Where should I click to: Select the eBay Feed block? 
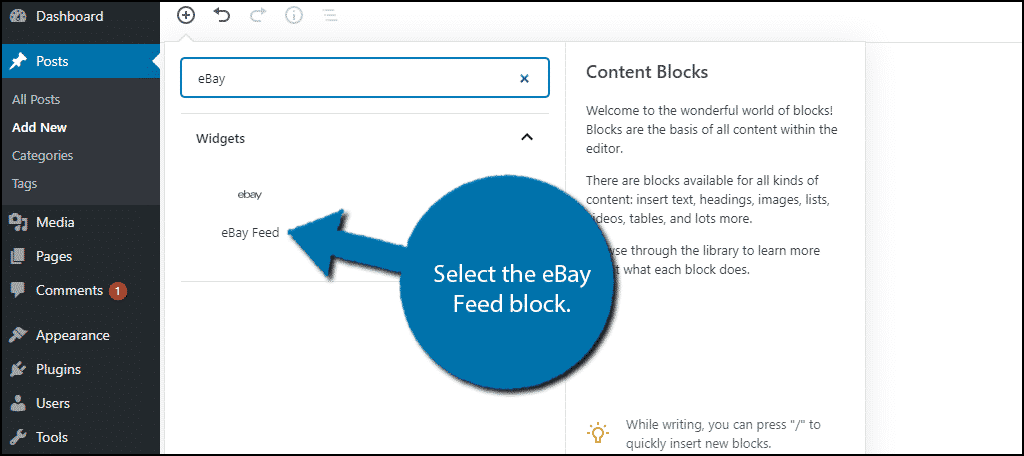point(250,214)
